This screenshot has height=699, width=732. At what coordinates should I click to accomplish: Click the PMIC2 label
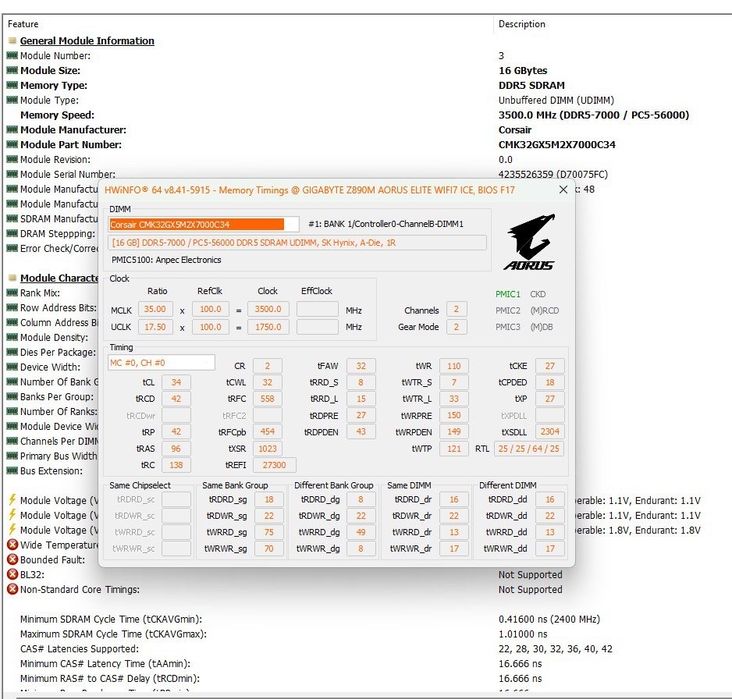tap(507, 311)
